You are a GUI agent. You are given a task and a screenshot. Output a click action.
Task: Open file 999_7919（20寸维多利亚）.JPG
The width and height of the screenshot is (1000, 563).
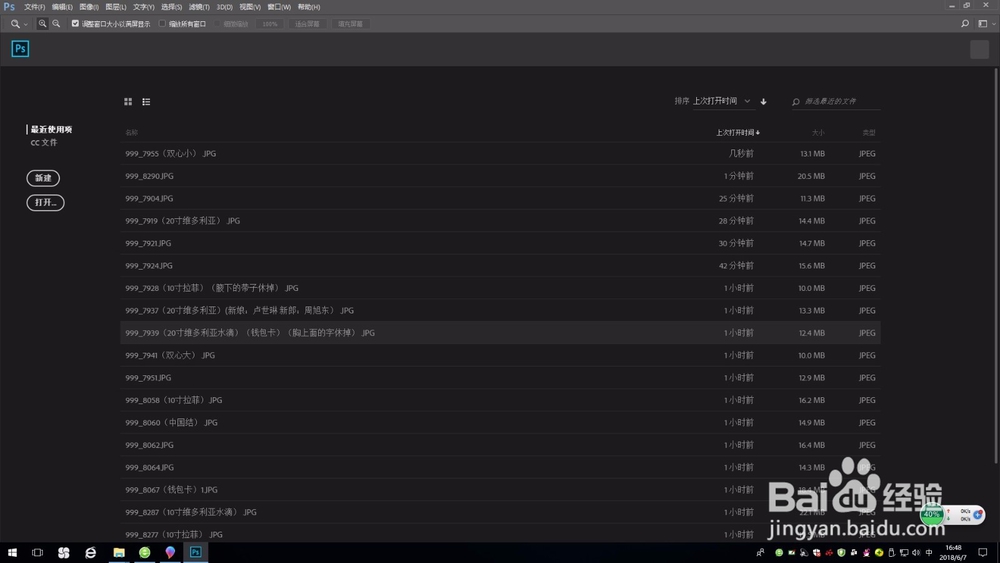pyautogui.click(x=500, y=221)
